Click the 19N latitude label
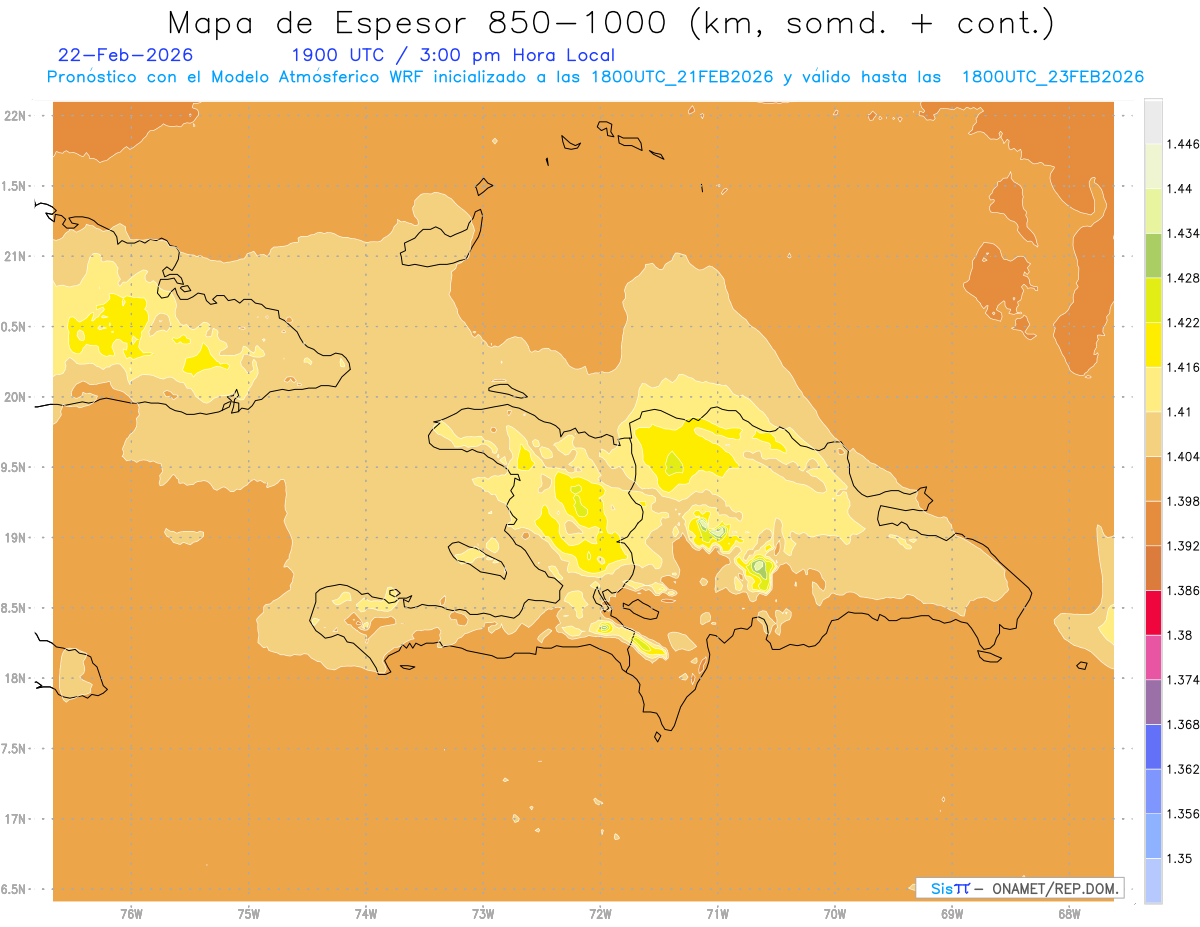 tap(14, 537)
